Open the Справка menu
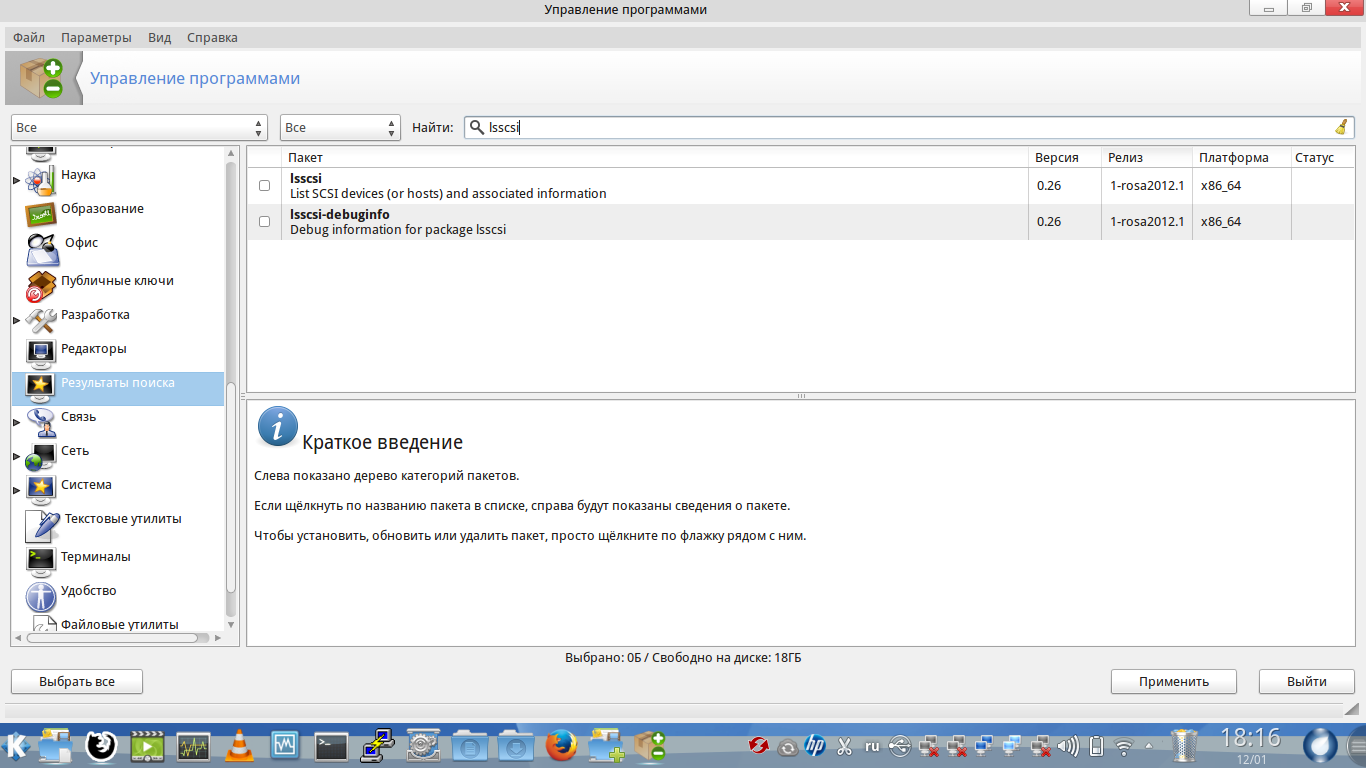1366x768 pixels. click(212, 37)
